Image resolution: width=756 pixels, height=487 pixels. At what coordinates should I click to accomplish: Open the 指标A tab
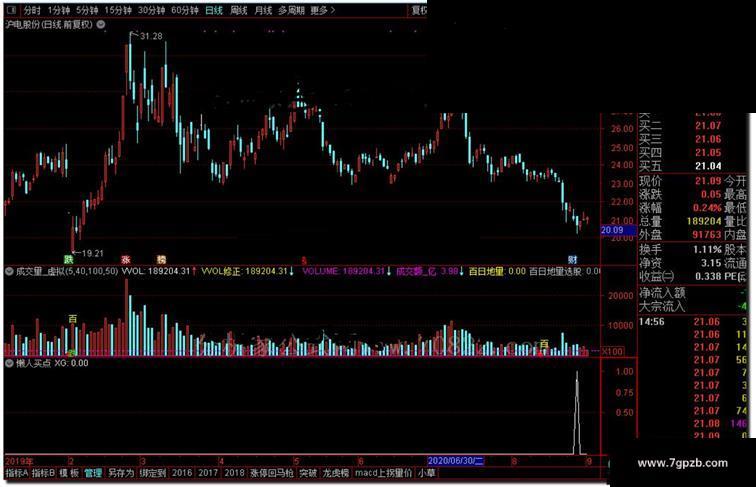tap(17, 473)
